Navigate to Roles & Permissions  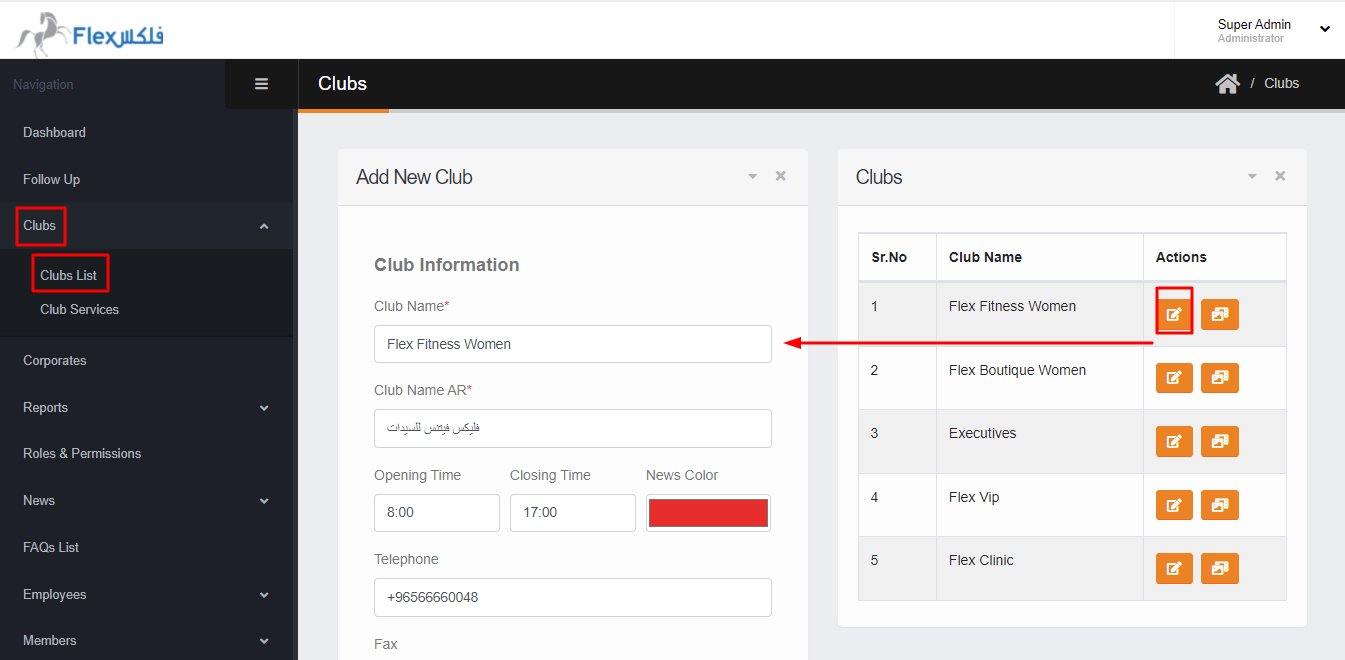click(82, 453)
